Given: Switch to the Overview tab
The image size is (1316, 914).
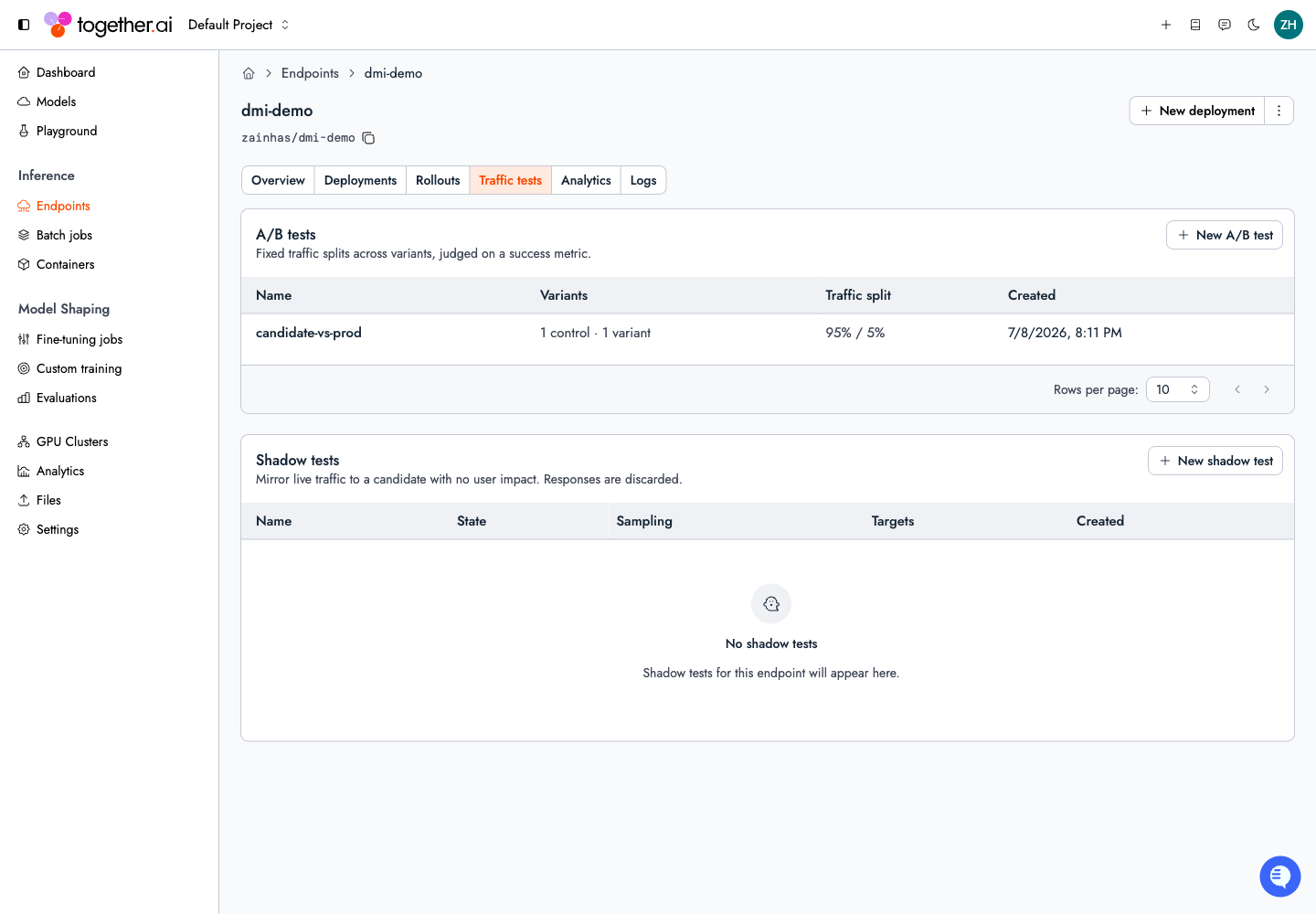Looking at the screenshot, I should point(278,180).
